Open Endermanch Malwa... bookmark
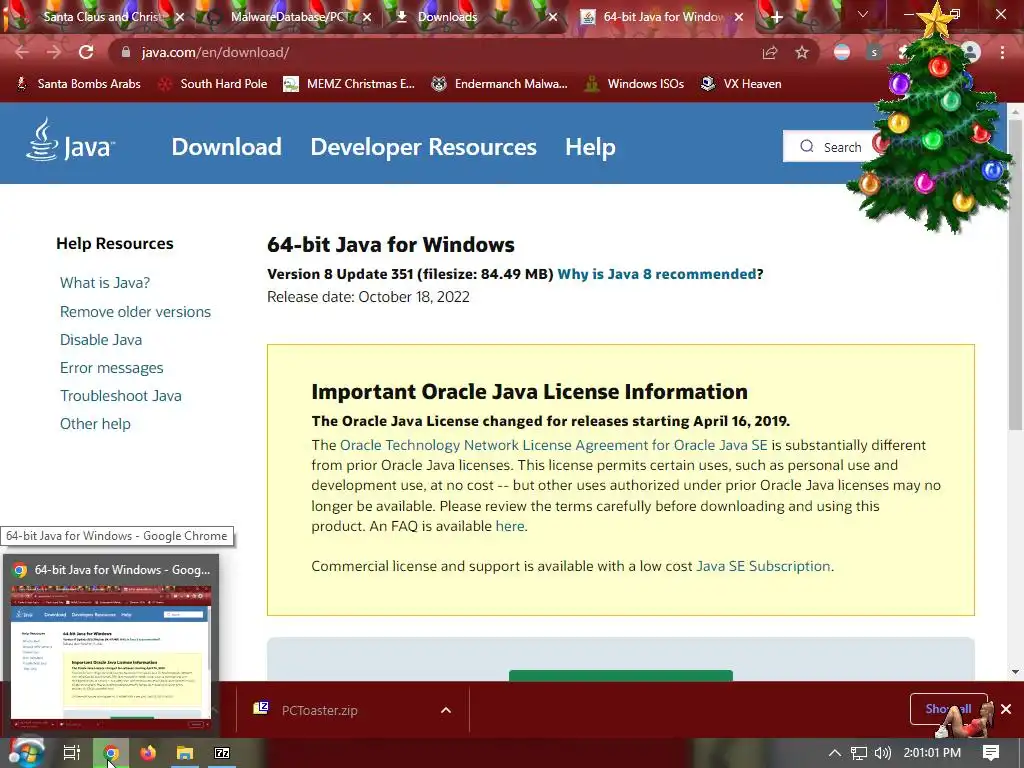 pyautogui.click(x=500, y=84)
